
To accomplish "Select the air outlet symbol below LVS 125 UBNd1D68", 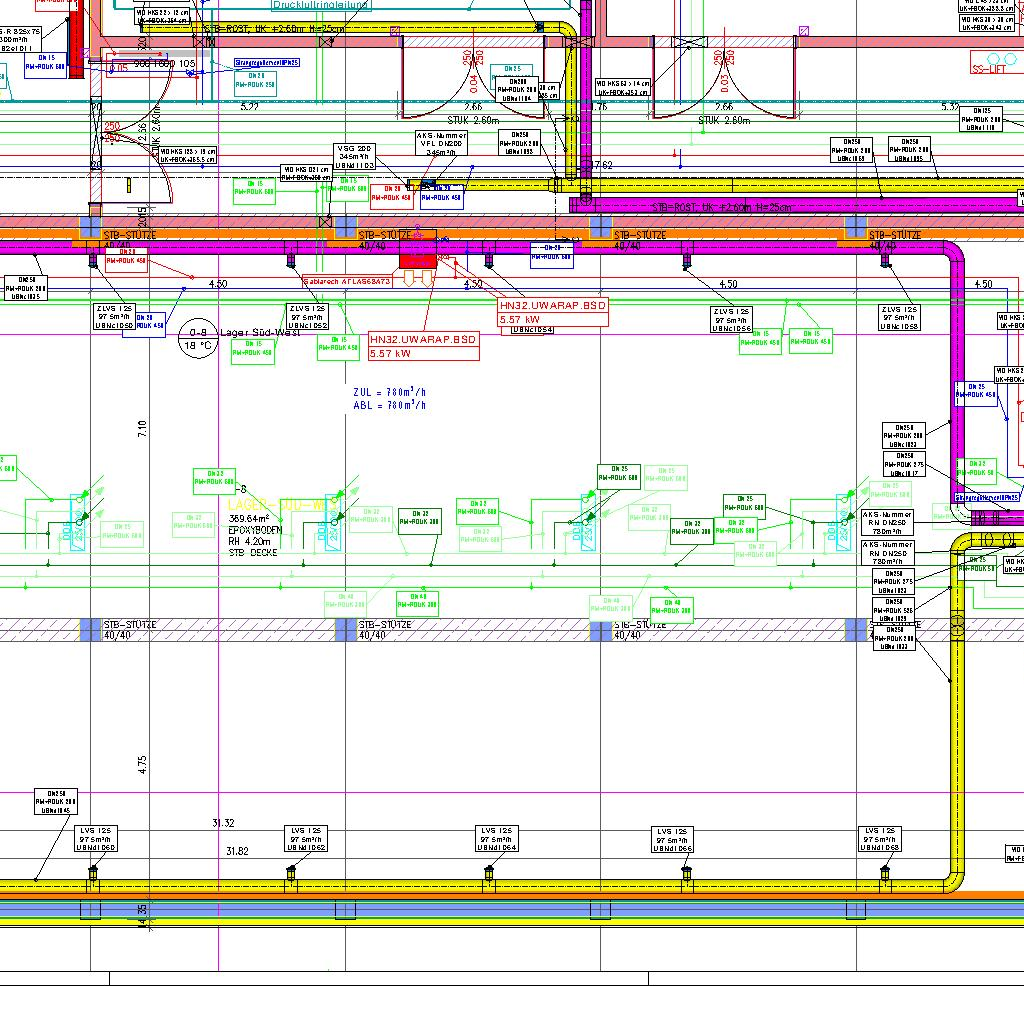I will pos(885,877).
